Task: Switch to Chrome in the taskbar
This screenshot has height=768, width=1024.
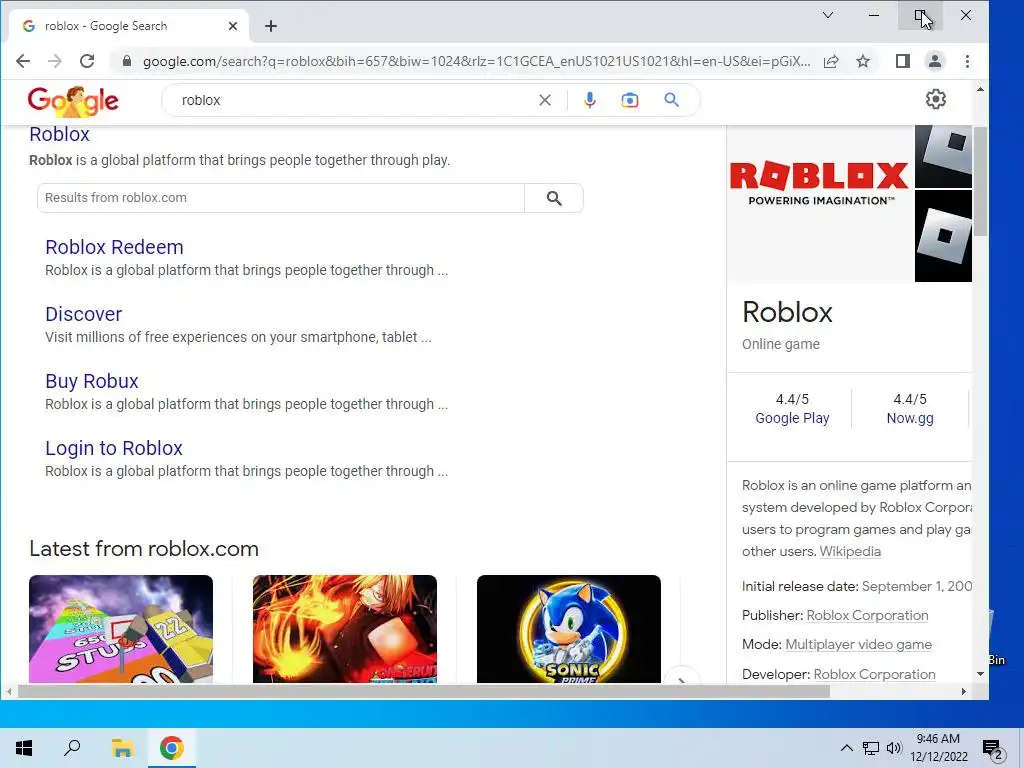Action: 171,748
